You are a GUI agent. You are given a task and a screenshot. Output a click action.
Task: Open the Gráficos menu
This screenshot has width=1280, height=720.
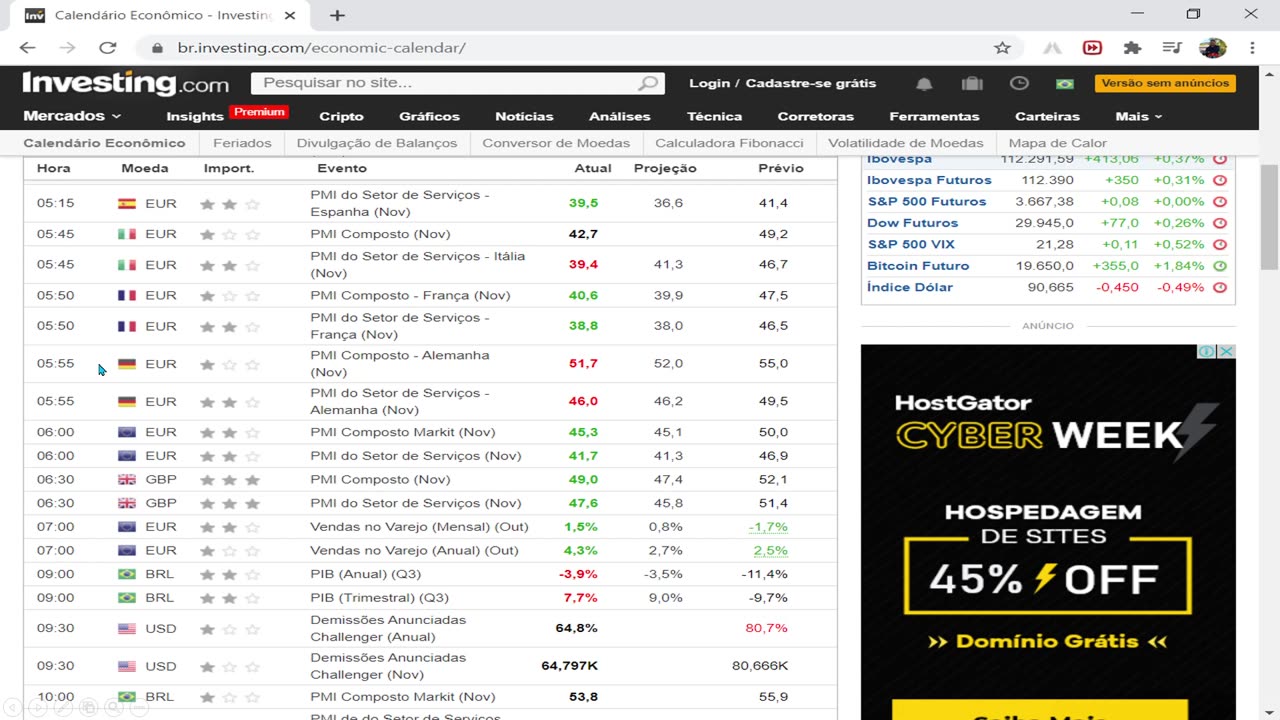(x=429, y=116)
